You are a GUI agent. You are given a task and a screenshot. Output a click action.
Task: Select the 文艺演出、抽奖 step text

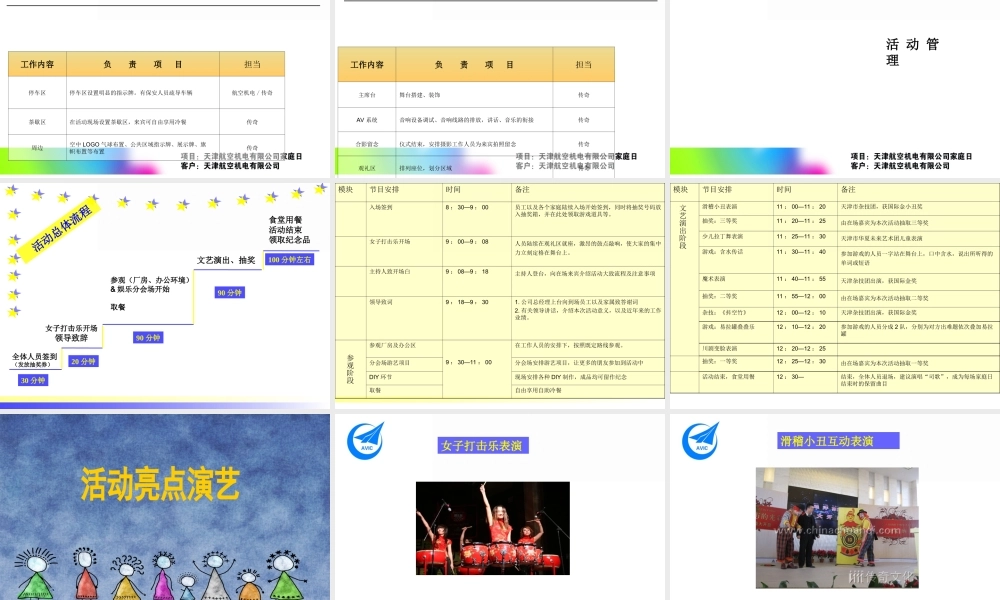point(226,260)
